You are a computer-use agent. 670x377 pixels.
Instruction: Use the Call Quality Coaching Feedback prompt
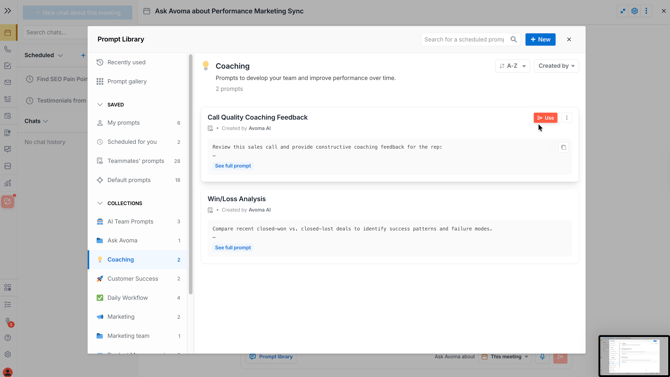(x=545, y=118)
